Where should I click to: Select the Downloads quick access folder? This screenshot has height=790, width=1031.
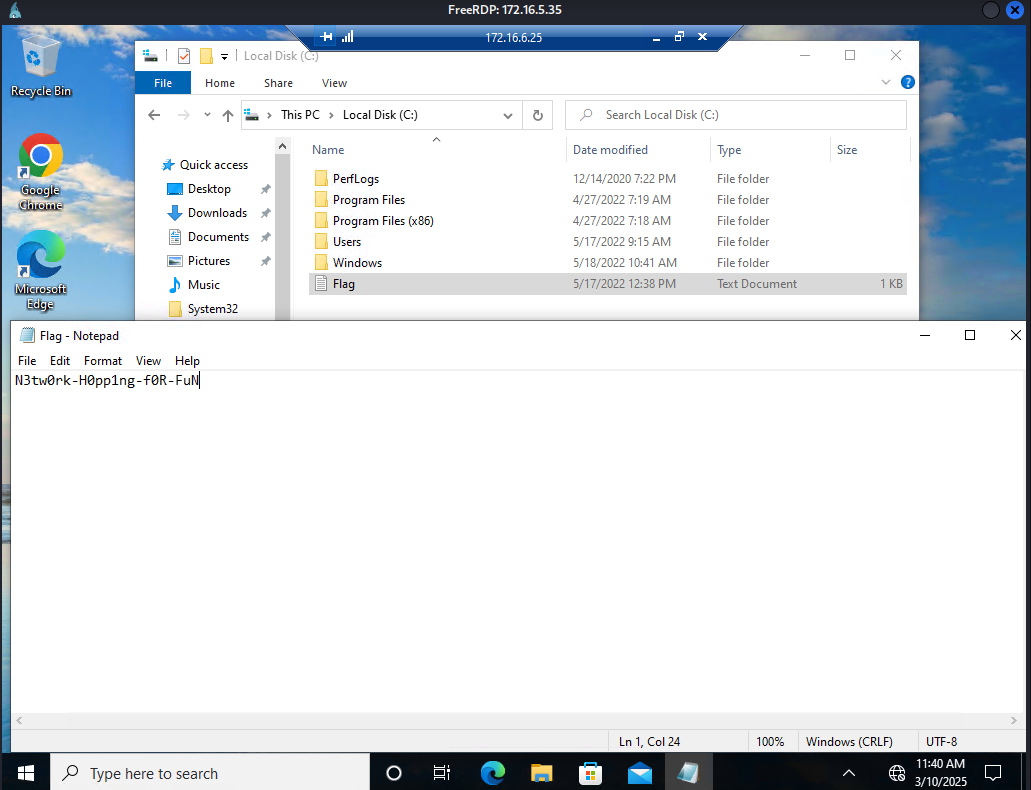(217, 213)
